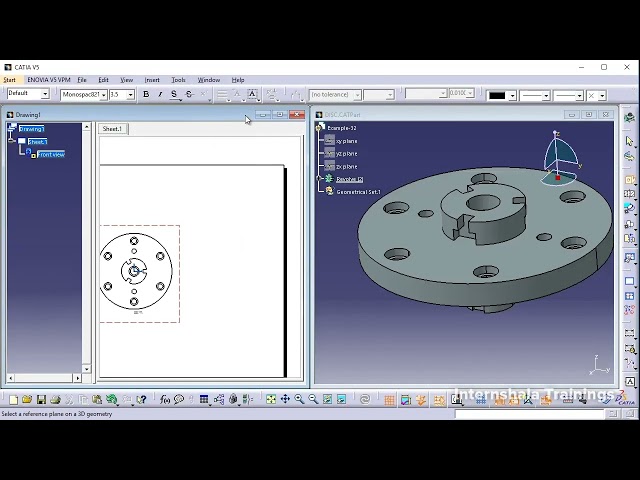Open the Tools menu

coord(178,80)
